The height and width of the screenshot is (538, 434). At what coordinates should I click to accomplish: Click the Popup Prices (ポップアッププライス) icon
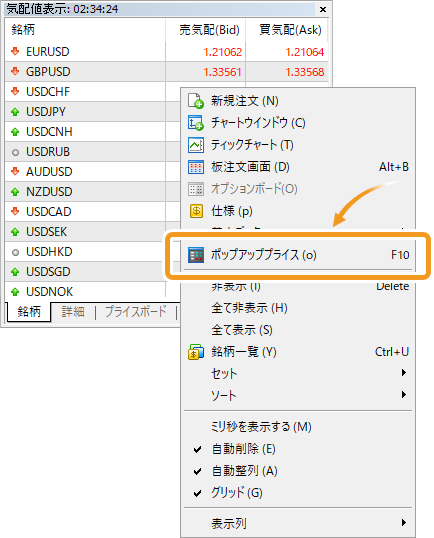pos(196,255)
